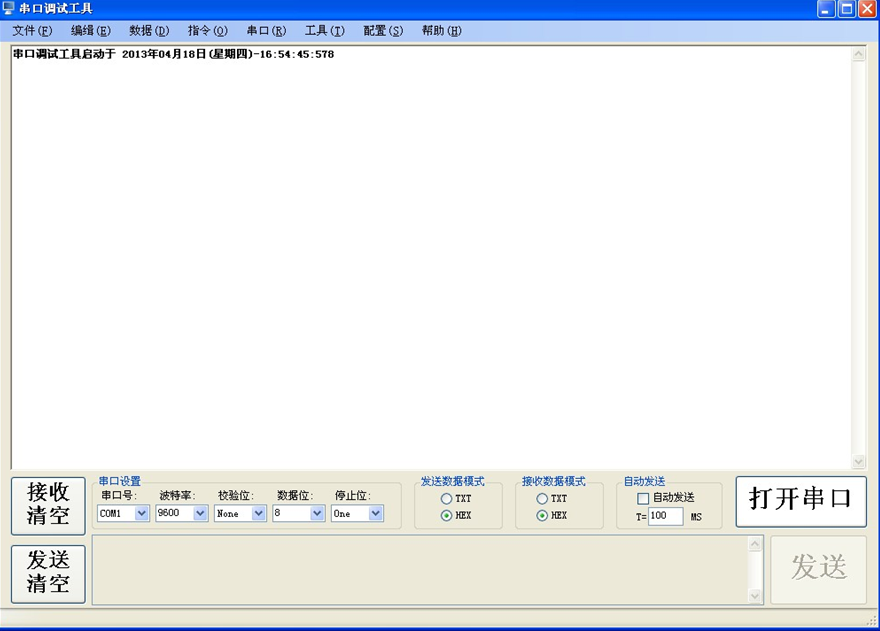
Task: Enable the 自动发送 auto-send checkbox
Action: click(x=645, y=497)
